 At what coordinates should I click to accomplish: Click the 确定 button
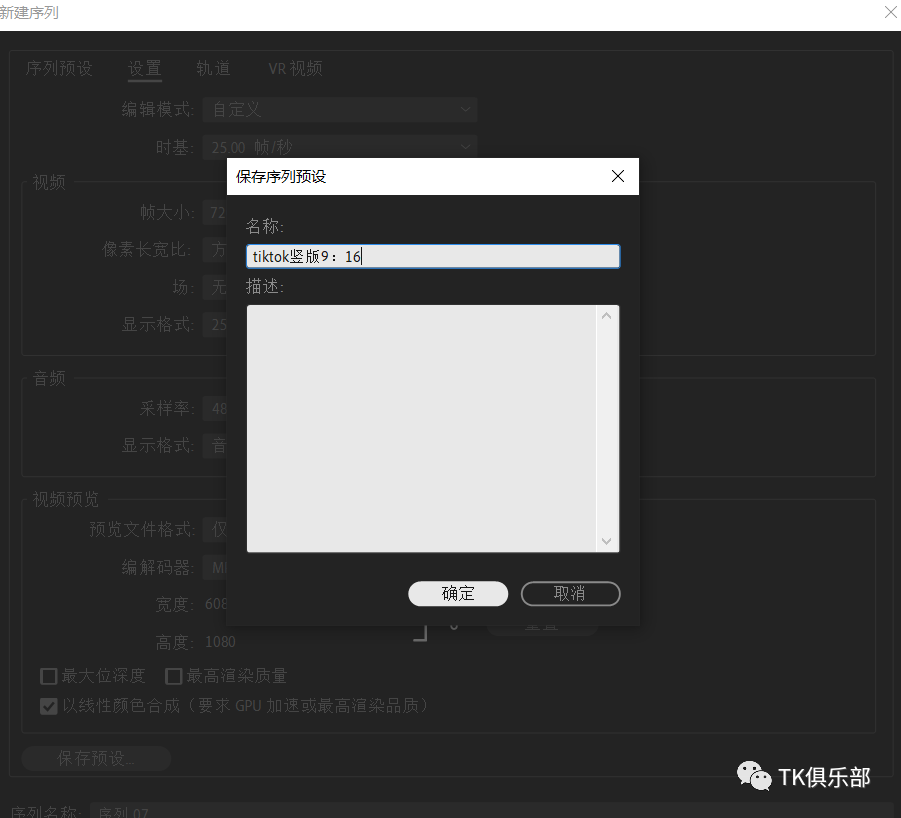coord(458,593)
